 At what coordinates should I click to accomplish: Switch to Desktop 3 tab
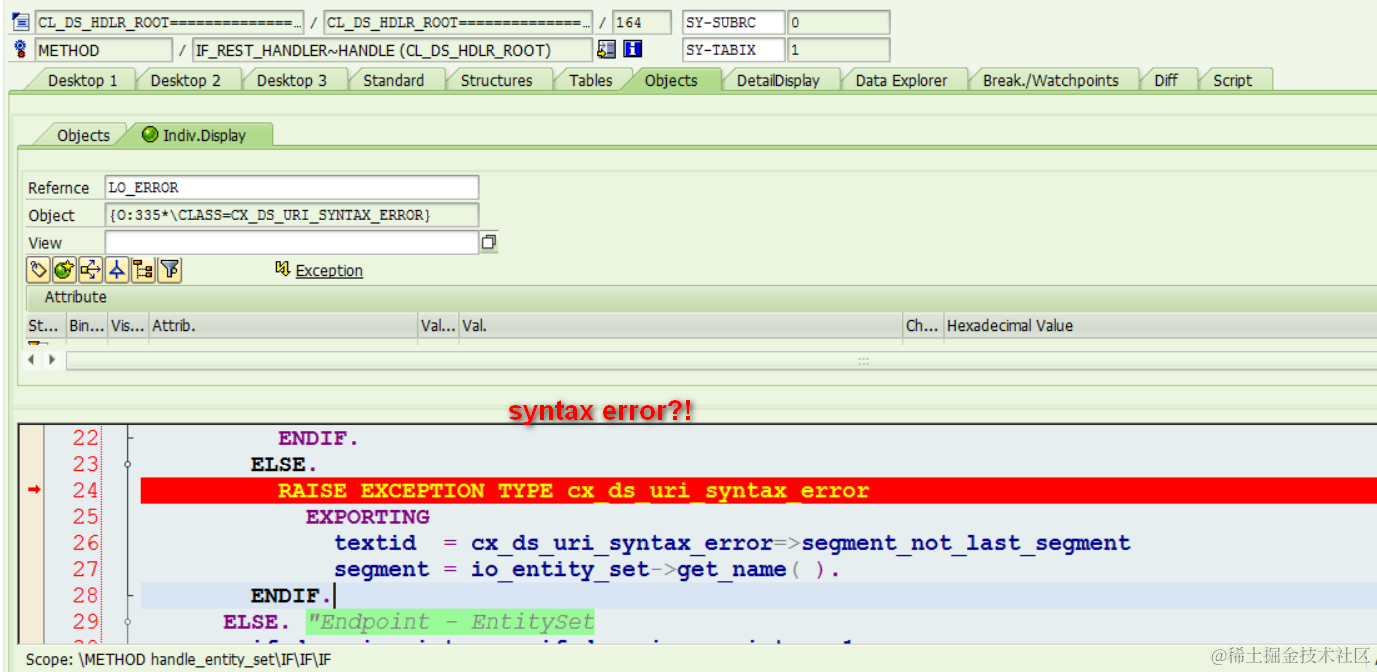click(x=292, y=80)
